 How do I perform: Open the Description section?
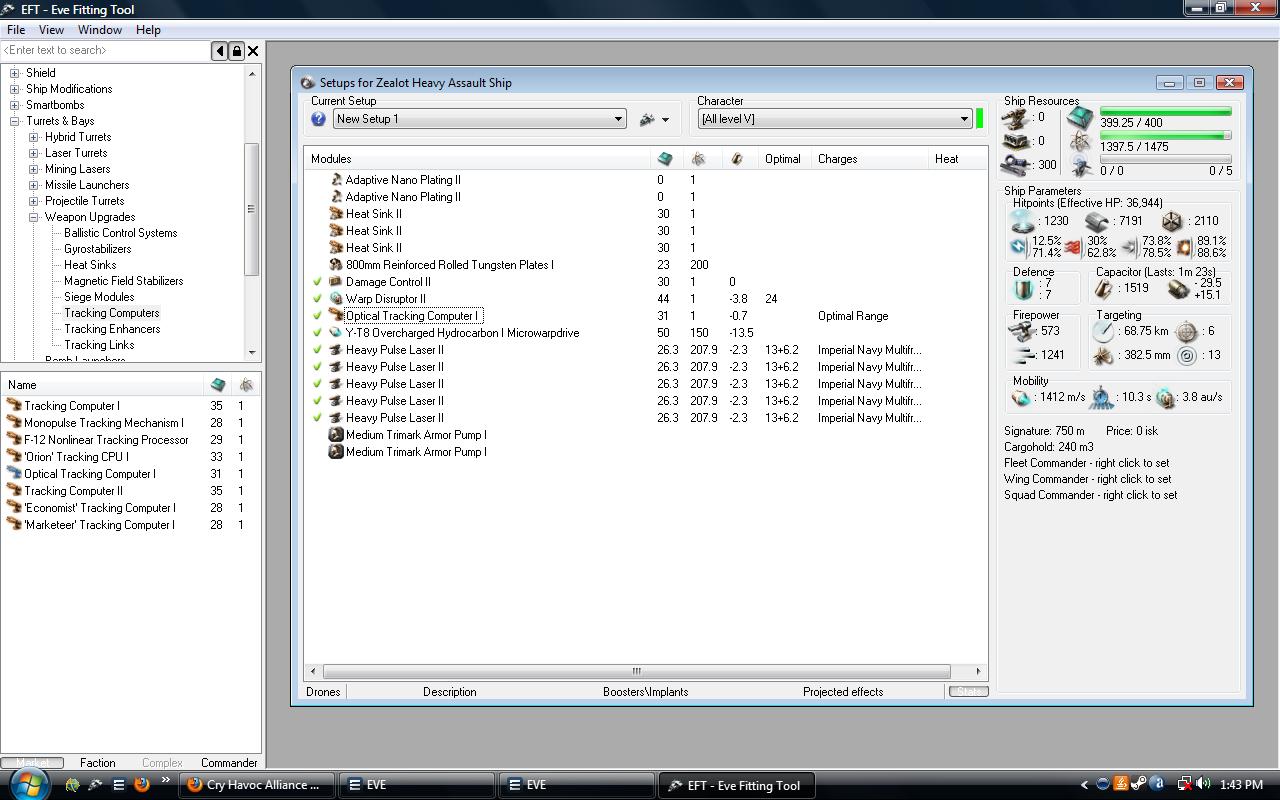pyautogui.click(x=449, y=692)
